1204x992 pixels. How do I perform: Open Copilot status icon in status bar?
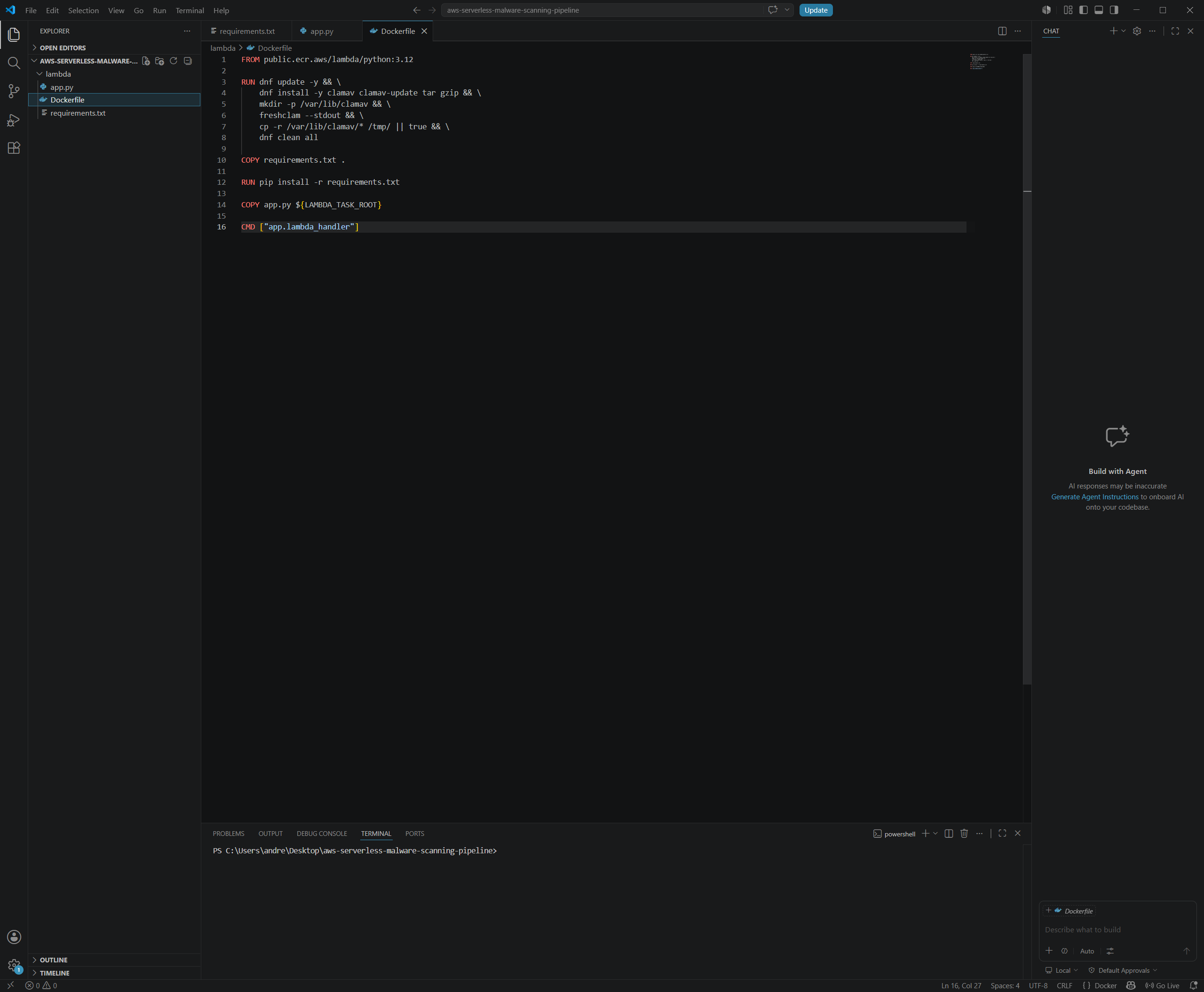pyautogui.click(x=1131, y=986)
